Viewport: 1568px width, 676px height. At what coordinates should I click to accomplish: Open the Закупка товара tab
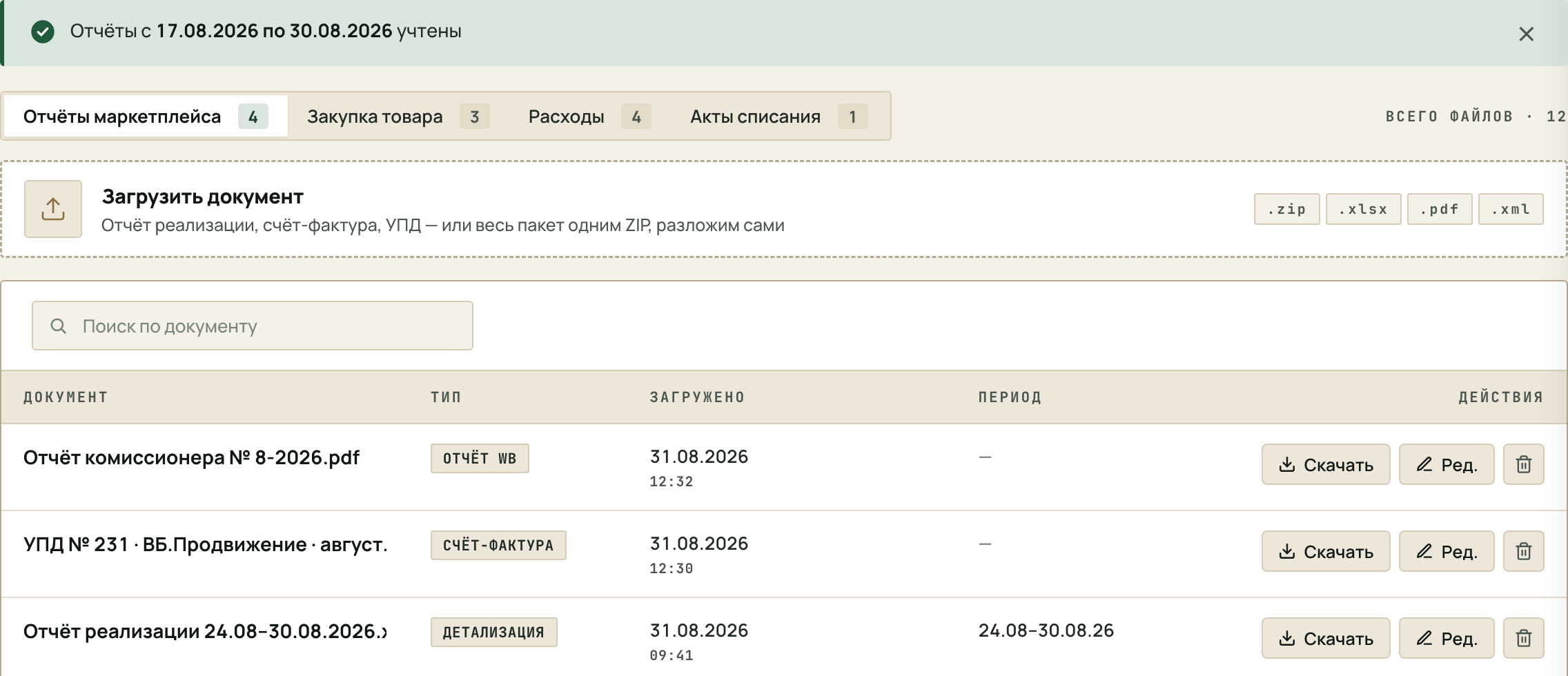coord(398,117)
